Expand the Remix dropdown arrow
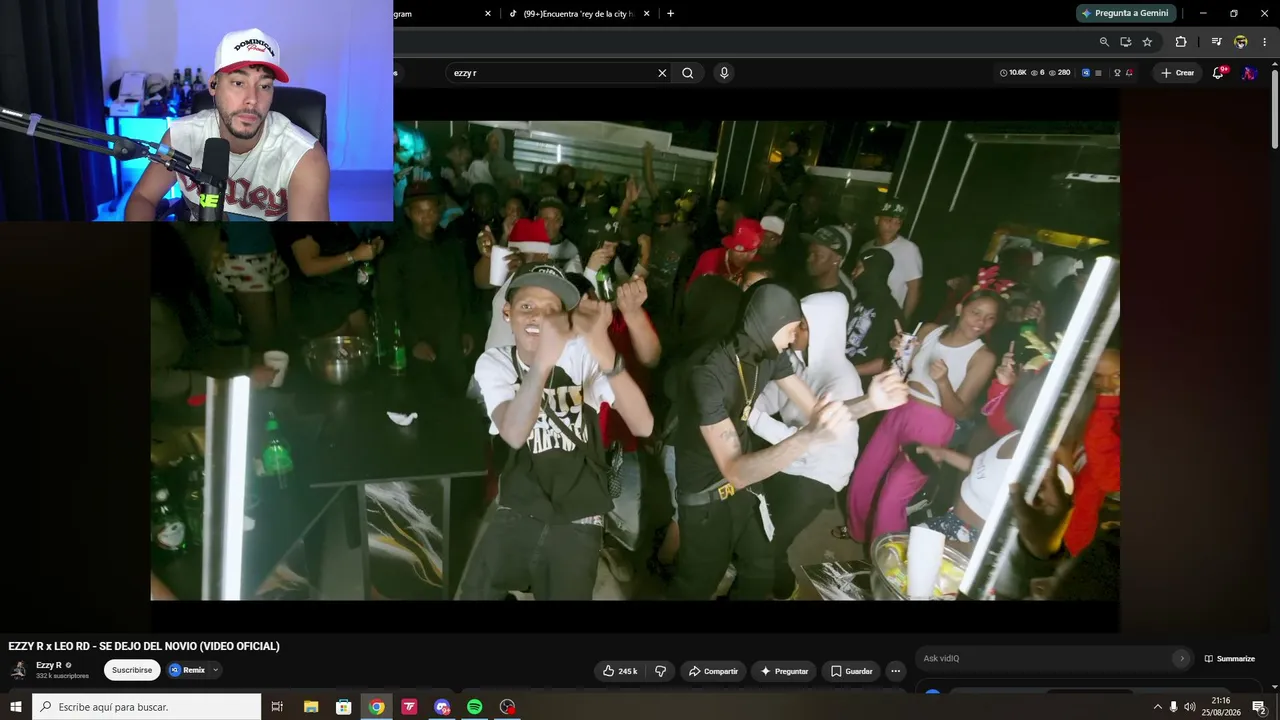The width and height of the screenshot is (1280, 720). coord(215,670)
